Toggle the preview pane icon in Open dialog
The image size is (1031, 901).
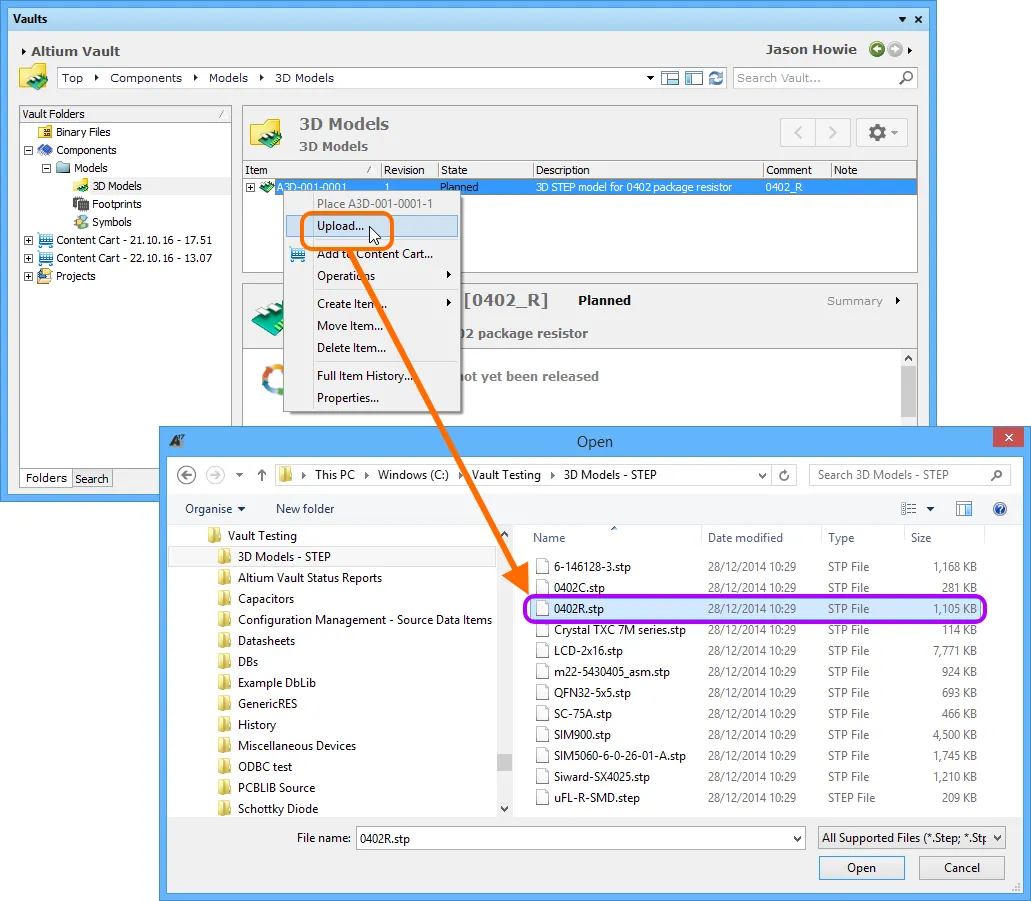(x=964, y=508)
